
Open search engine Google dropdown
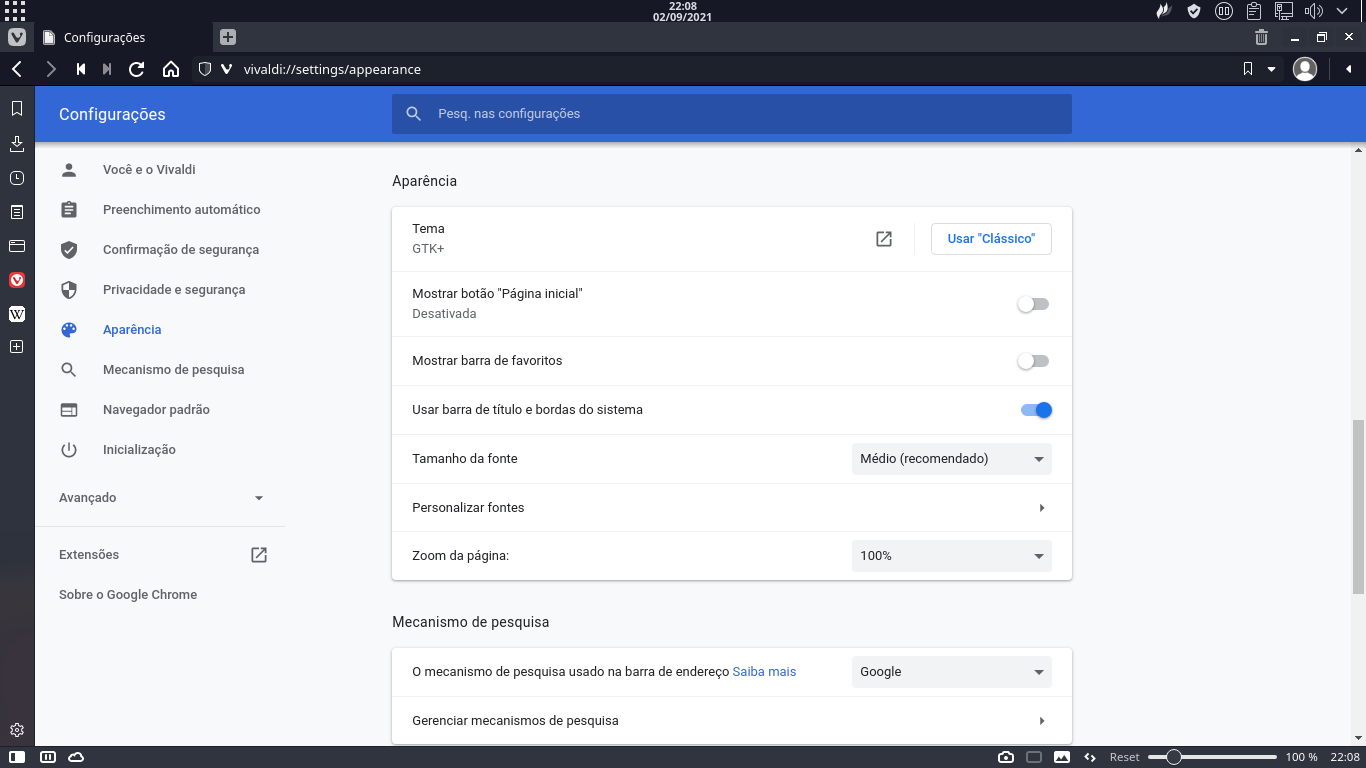[952, 672]
